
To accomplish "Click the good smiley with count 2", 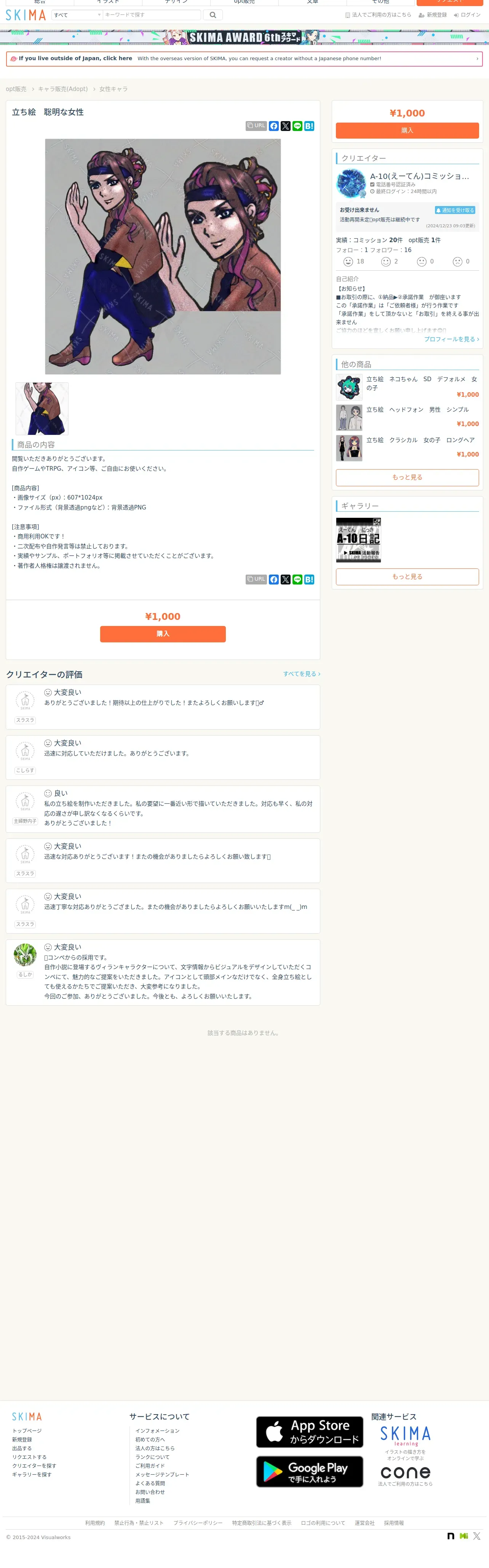I will click(x=385, y=262).
